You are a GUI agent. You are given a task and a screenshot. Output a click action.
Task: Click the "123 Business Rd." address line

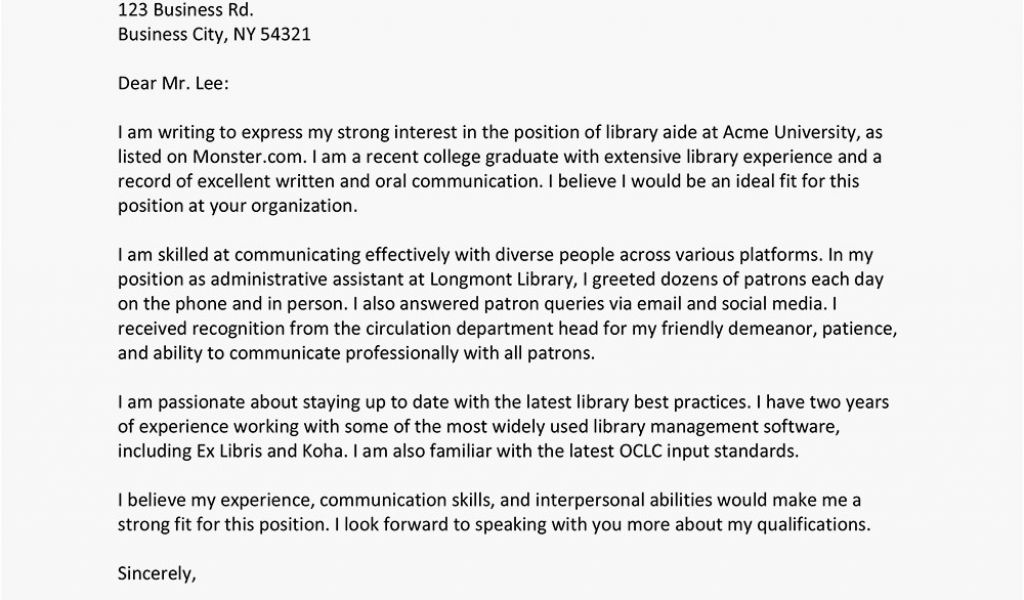pyautogui.click(x=185, y=11)
